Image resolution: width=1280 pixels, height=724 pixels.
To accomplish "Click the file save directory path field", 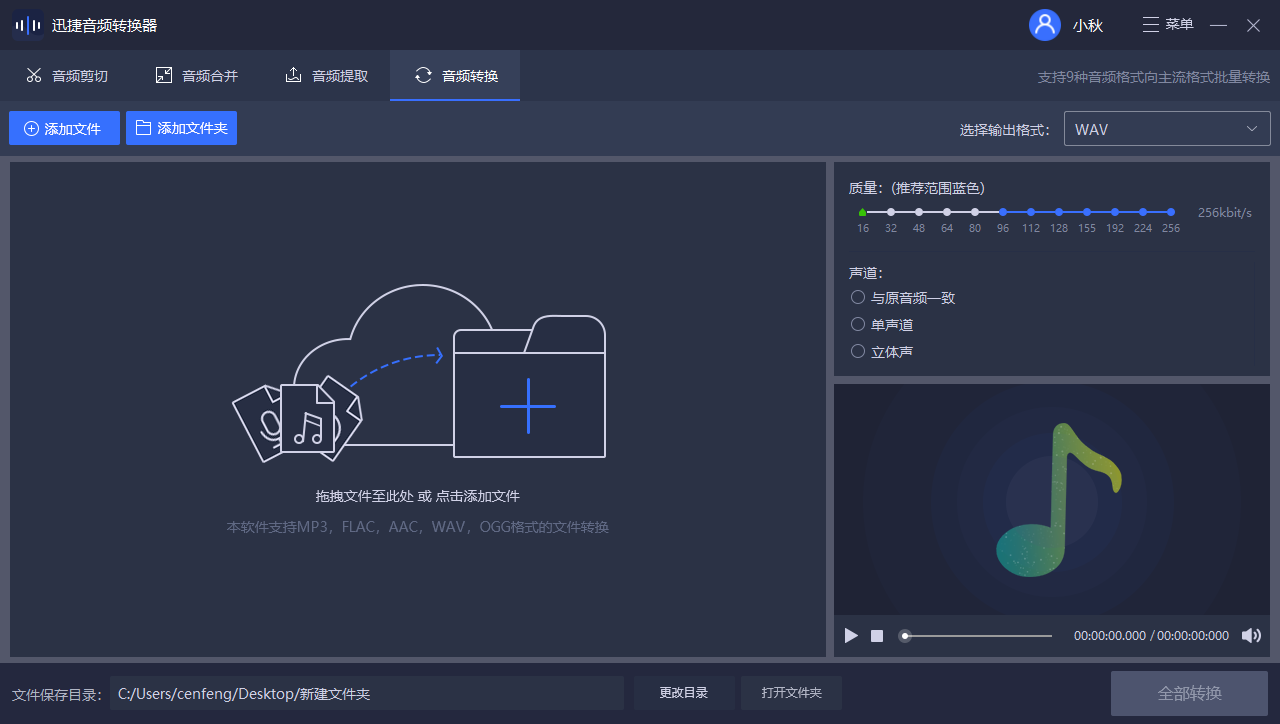I will (367, 693).
